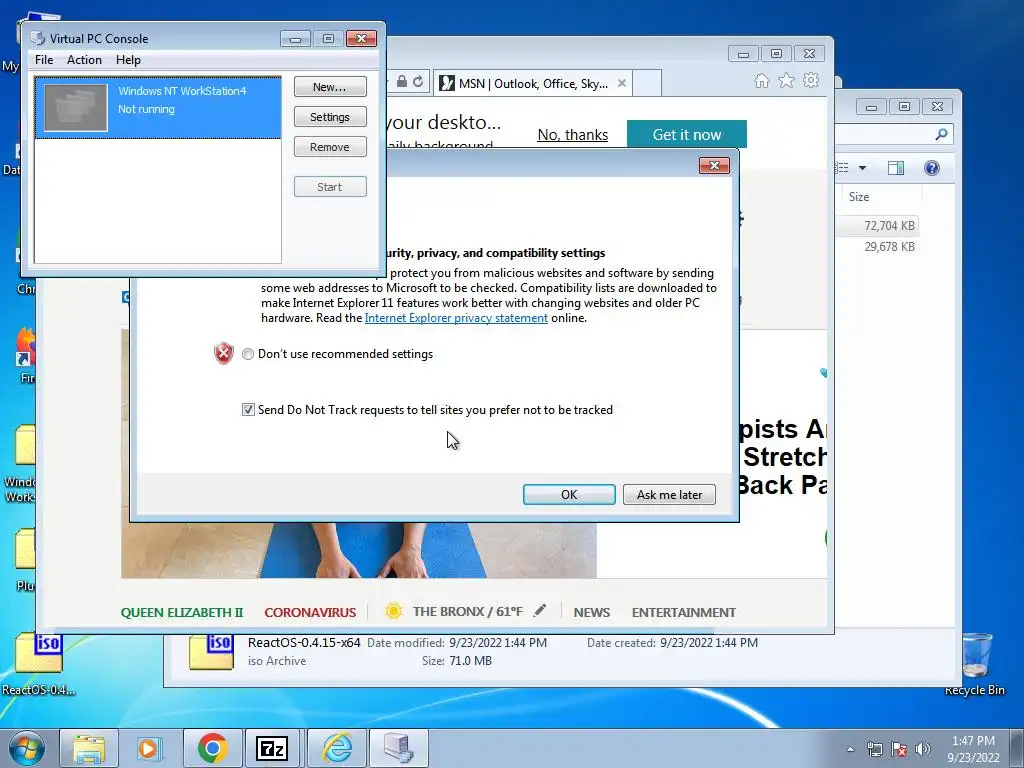Open Internet Explorer privacy statement link
This screenshot has height=768, width=1024.
pos(456,318)
